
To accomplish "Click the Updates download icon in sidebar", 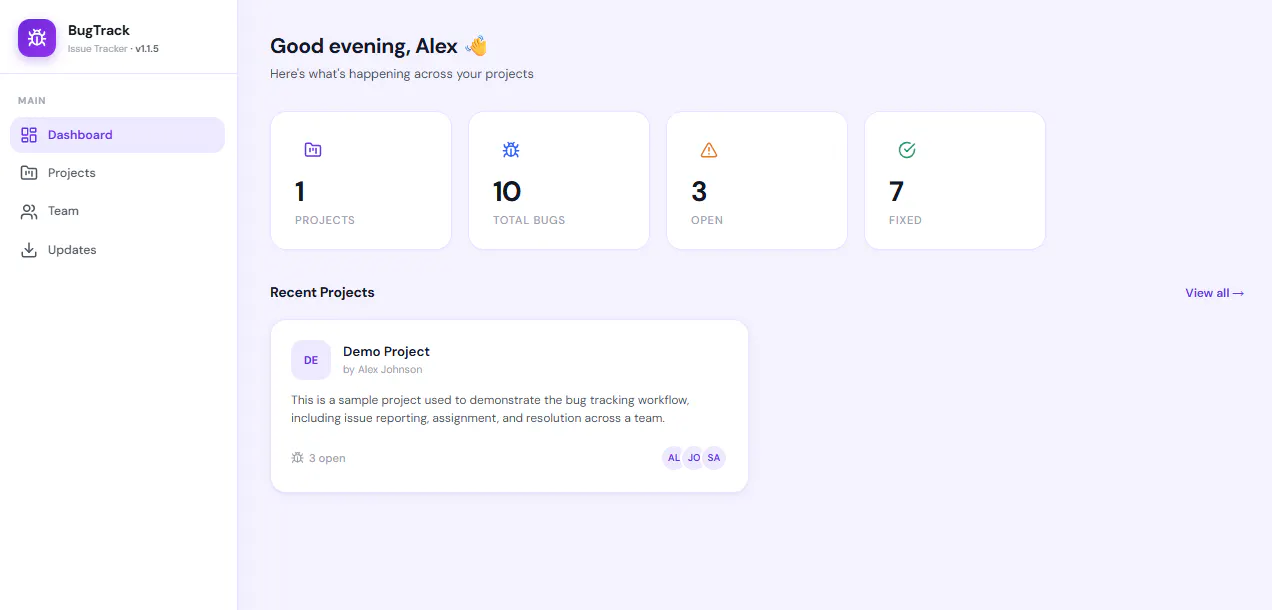I will click(x=29, y=250).
